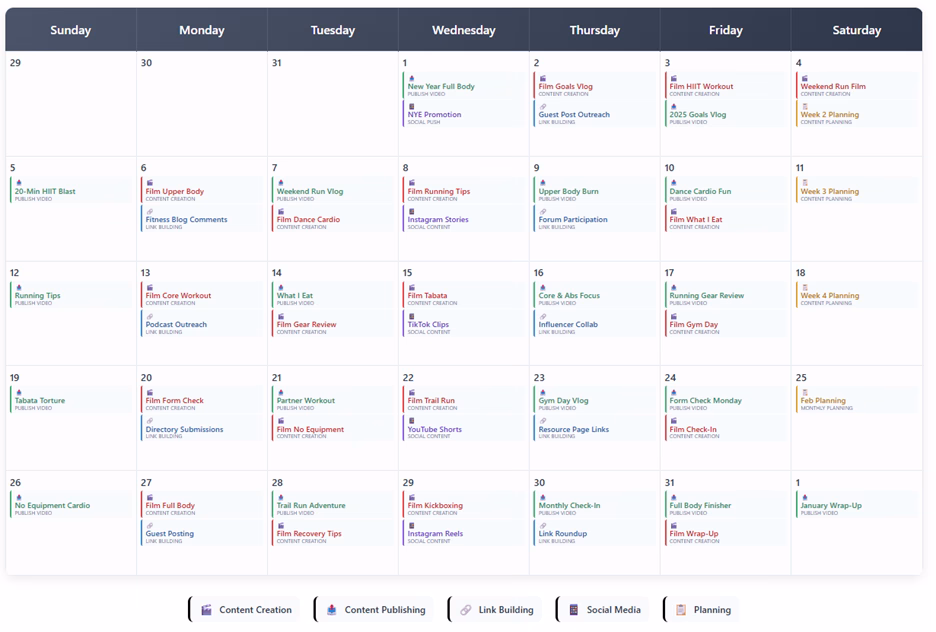This screenshot has width=936, height=632.
Task: Open the Running Gear Review event
Action: (x=725, y=295)
